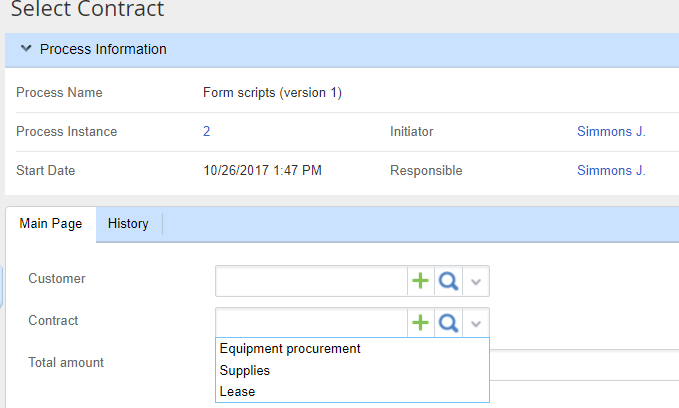The width and height of the screenshot is (679, 408).
Task: Click the Process Information header title
Action: tap(103, 49)
